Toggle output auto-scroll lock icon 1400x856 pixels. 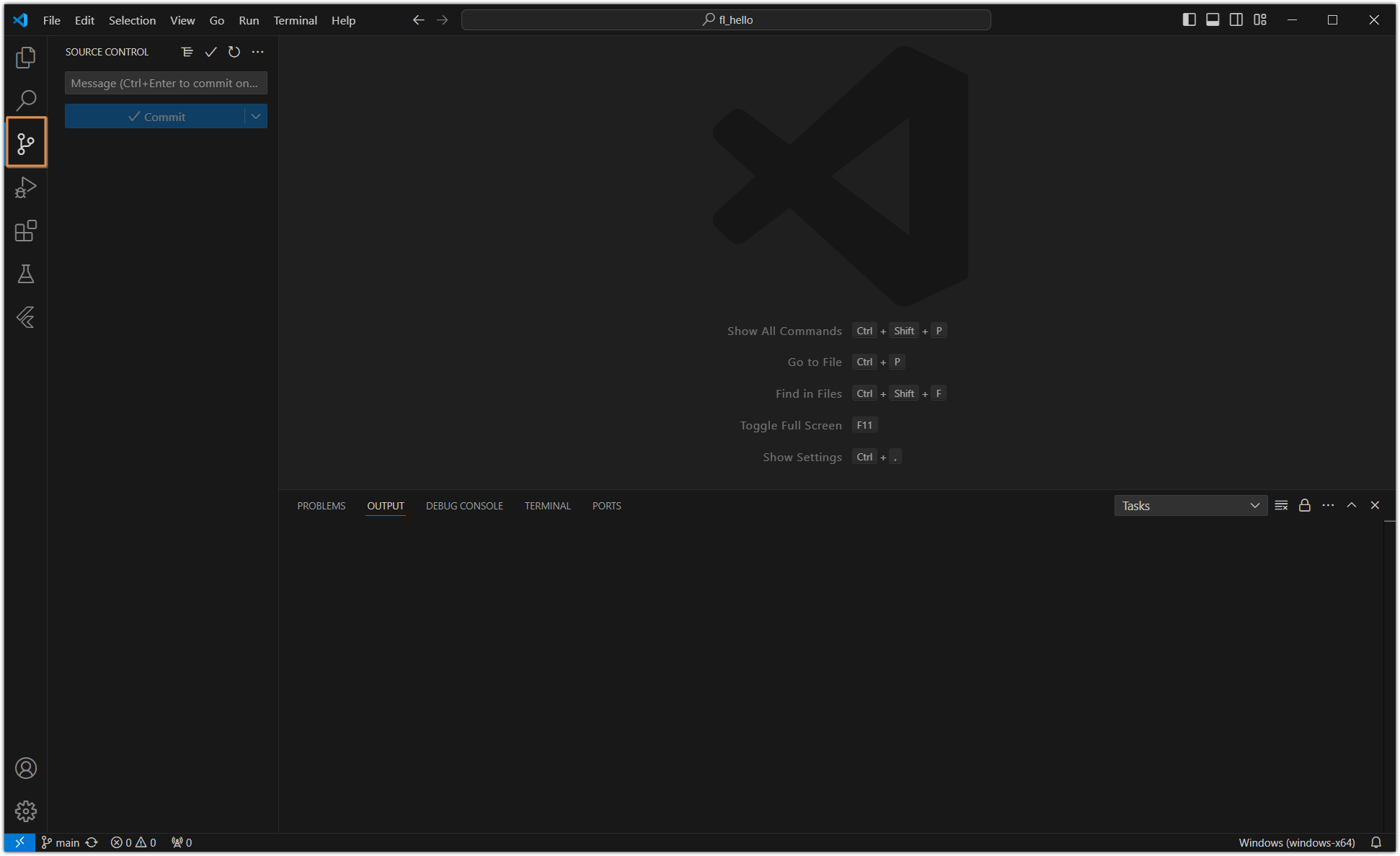[1304, 506]
